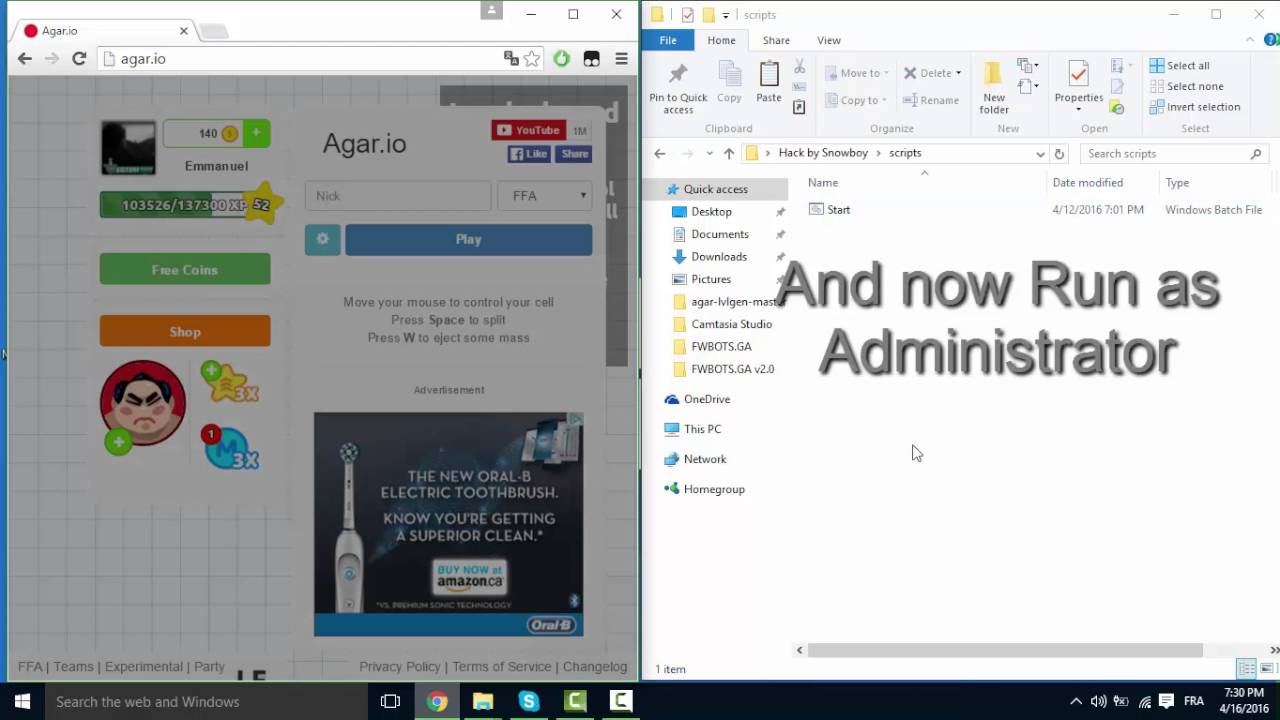This screenshot has height=720, width=1280.
Task: Open the Chrome hamburger menu
Action: (x=621, y=59)
